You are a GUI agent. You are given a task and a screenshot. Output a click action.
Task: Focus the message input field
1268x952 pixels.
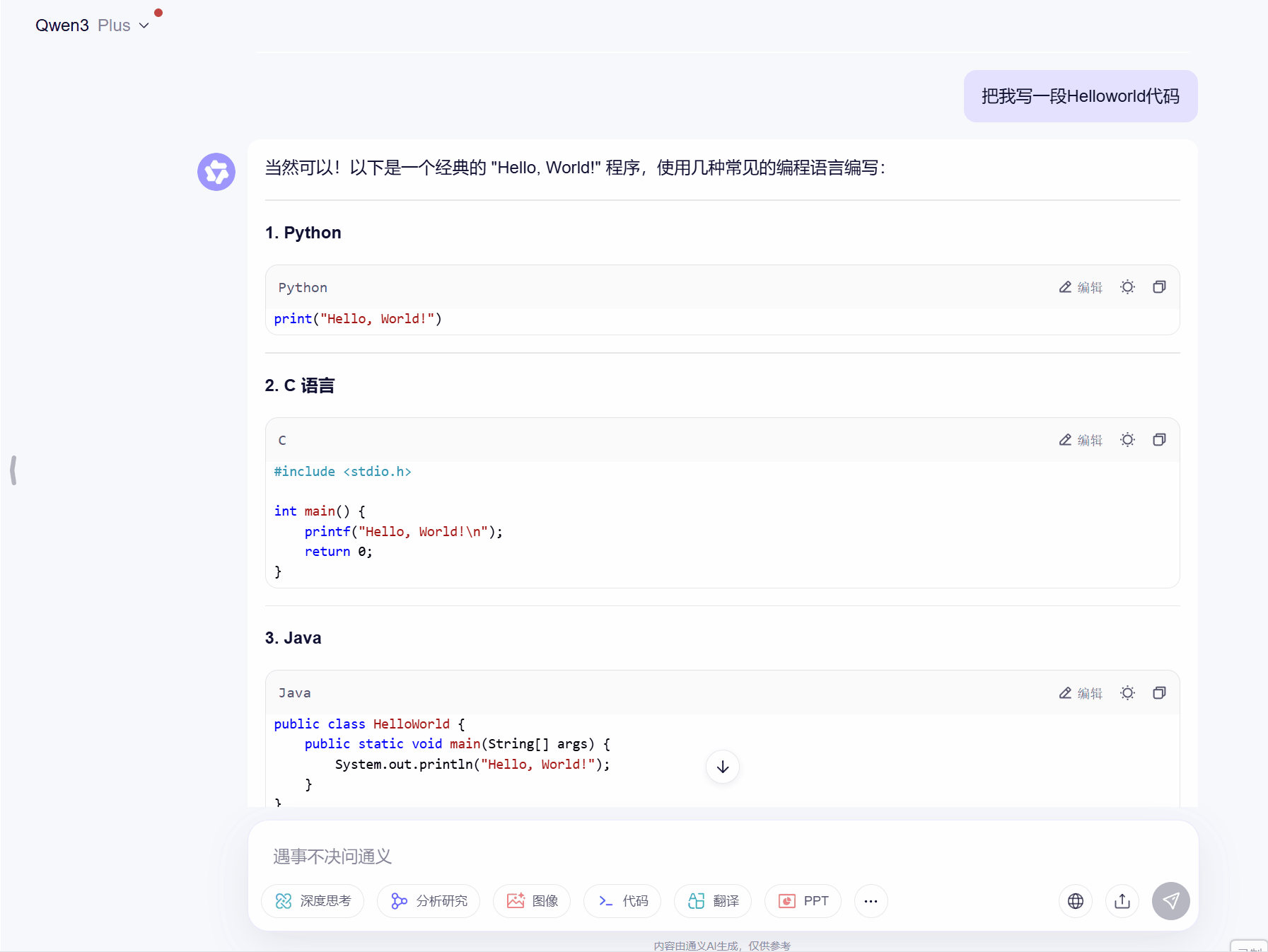pos(723,857)
